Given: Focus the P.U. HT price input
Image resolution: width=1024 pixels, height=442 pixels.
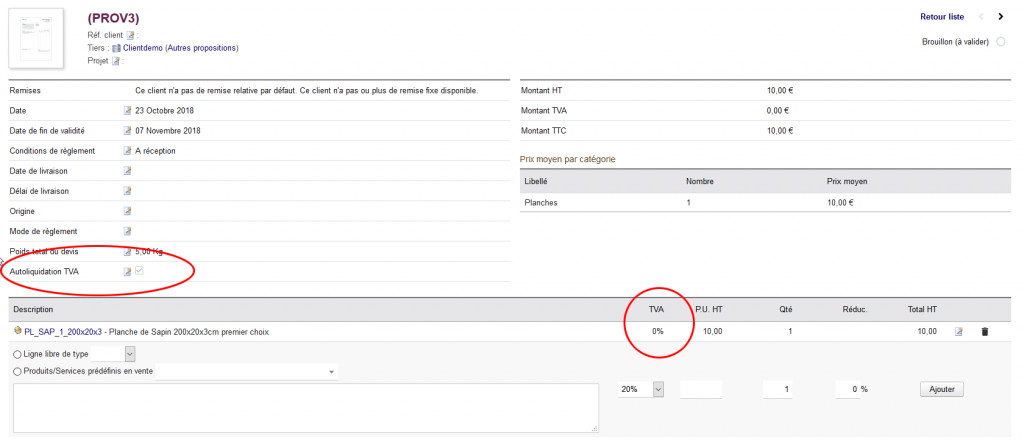Looking at the screenshot, I should [x=701, y=389].
